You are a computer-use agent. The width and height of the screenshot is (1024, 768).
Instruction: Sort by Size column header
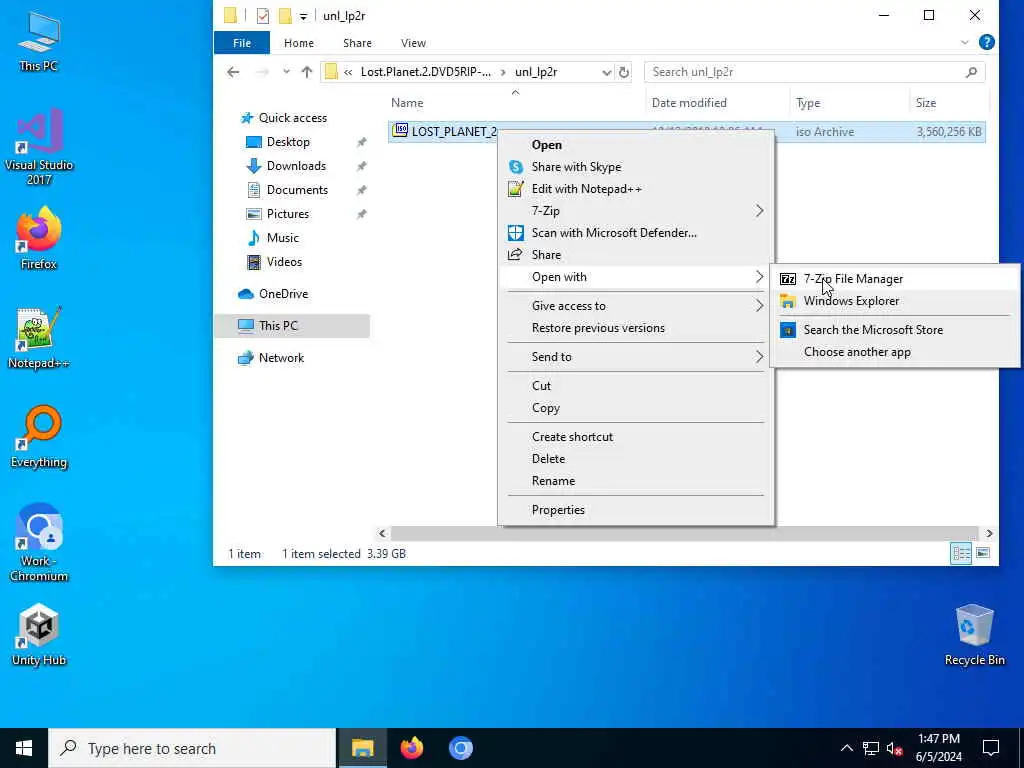click(925, 103)
